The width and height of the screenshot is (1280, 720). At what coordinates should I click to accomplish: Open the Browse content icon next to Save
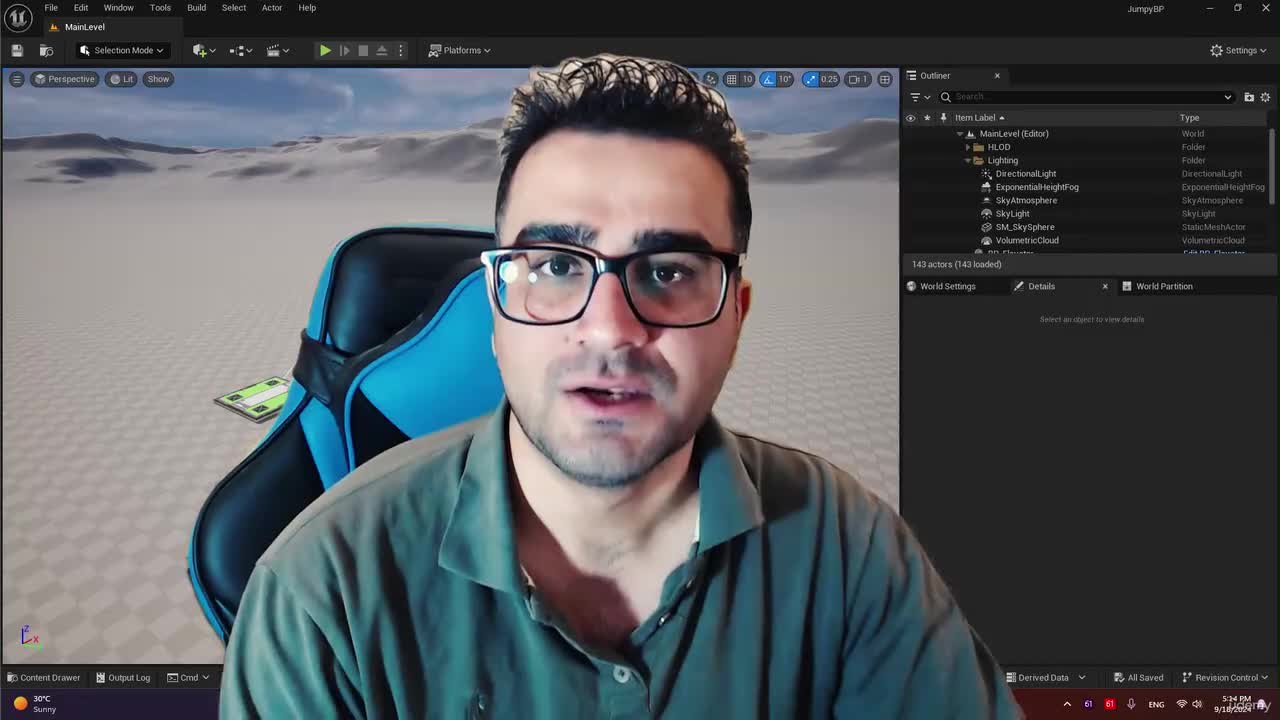[x=46, y=50]
